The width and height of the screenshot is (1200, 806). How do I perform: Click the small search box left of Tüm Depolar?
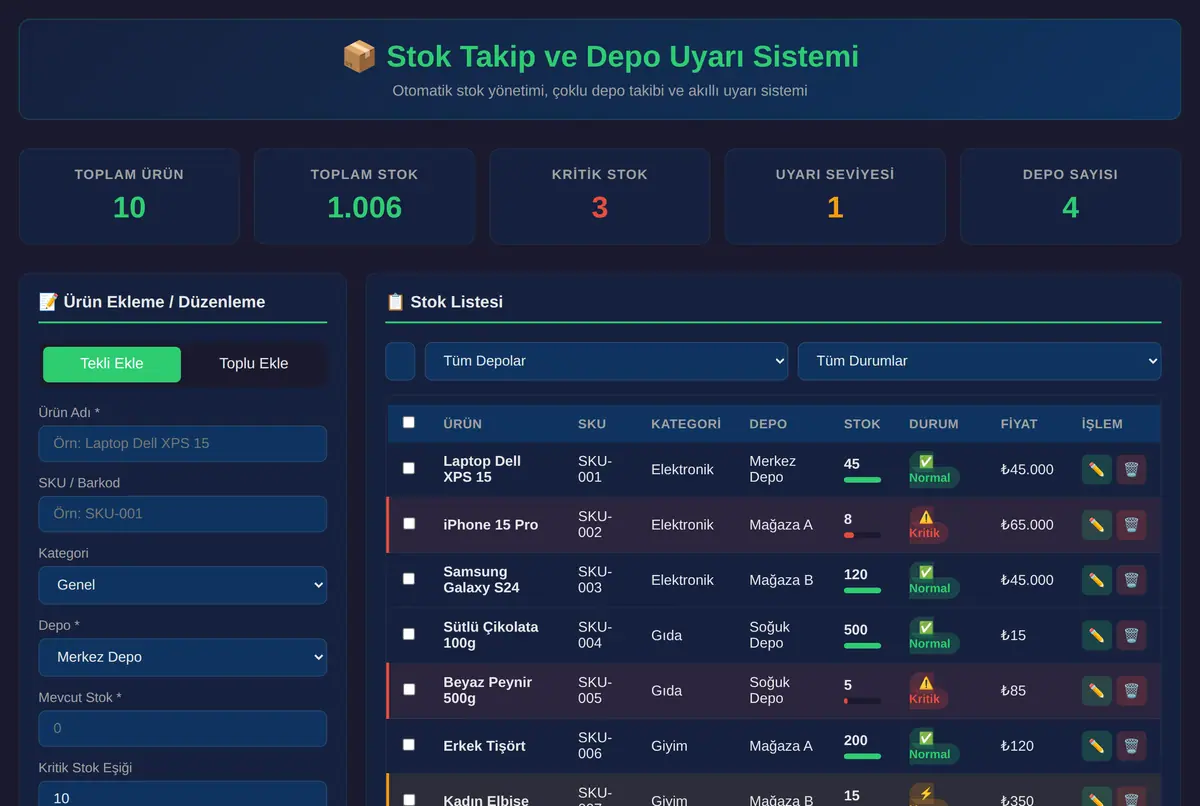(400, 361)
